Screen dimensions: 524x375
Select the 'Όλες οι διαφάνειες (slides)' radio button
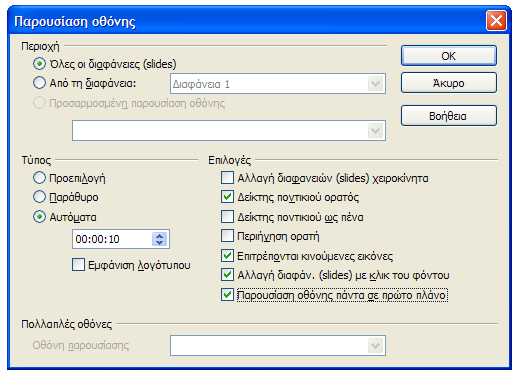(39, 64)
